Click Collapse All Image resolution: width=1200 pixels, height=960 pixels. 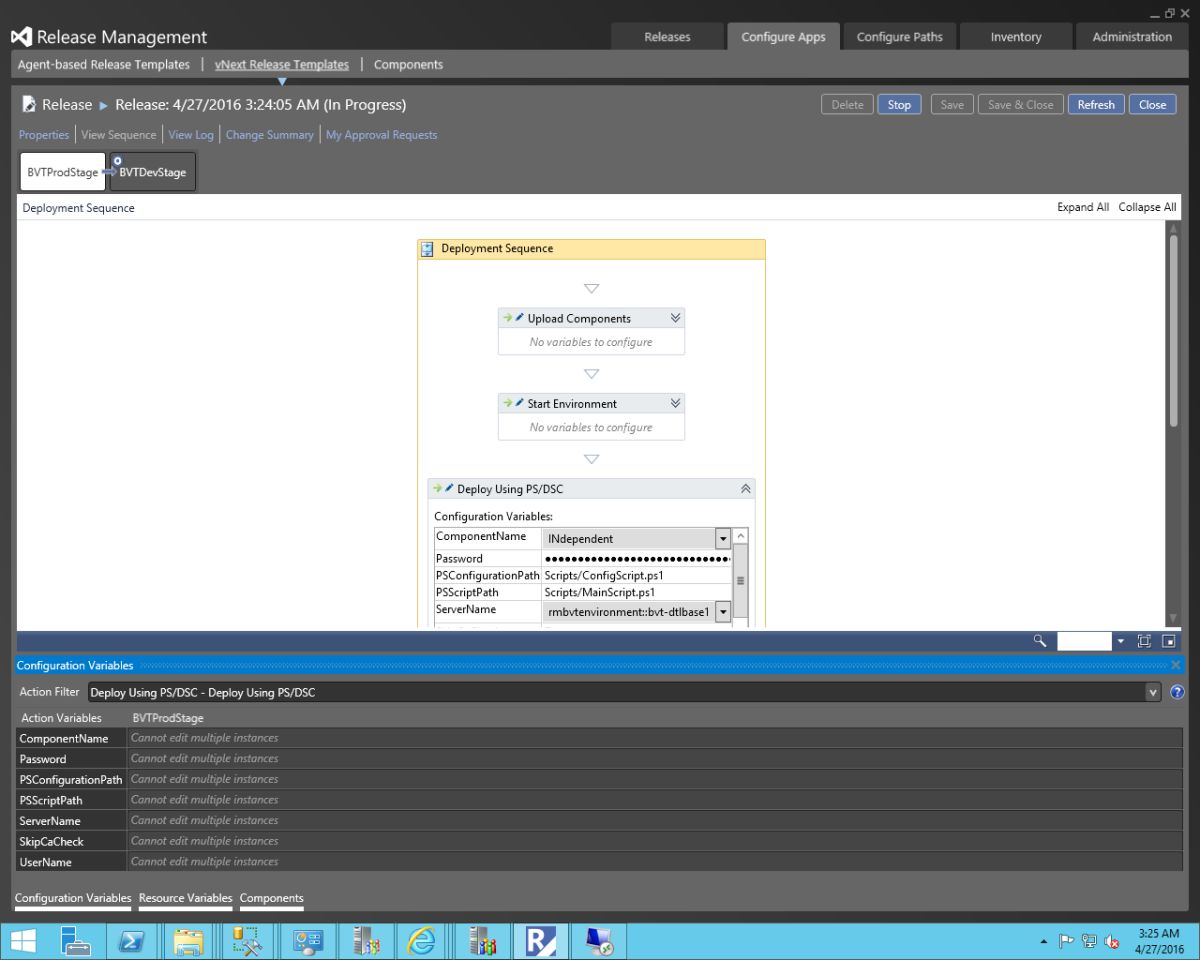coord(1147,207)
